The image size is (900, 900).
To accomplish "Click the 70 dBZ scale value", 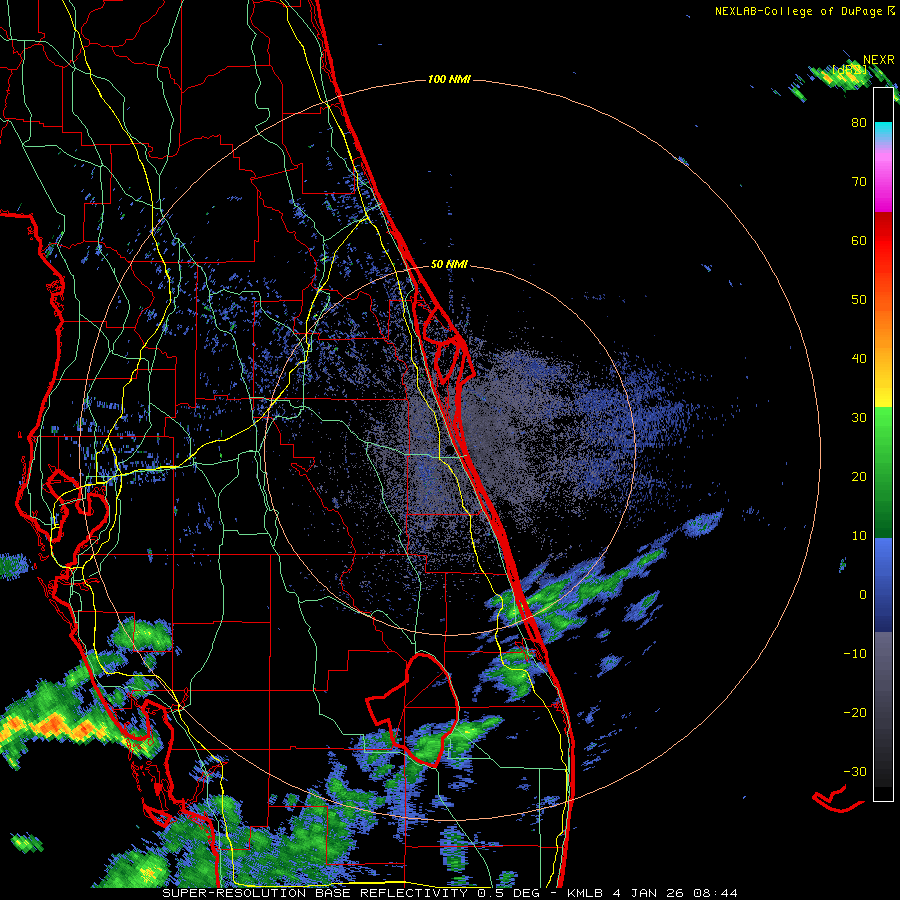I will (859, 182).
